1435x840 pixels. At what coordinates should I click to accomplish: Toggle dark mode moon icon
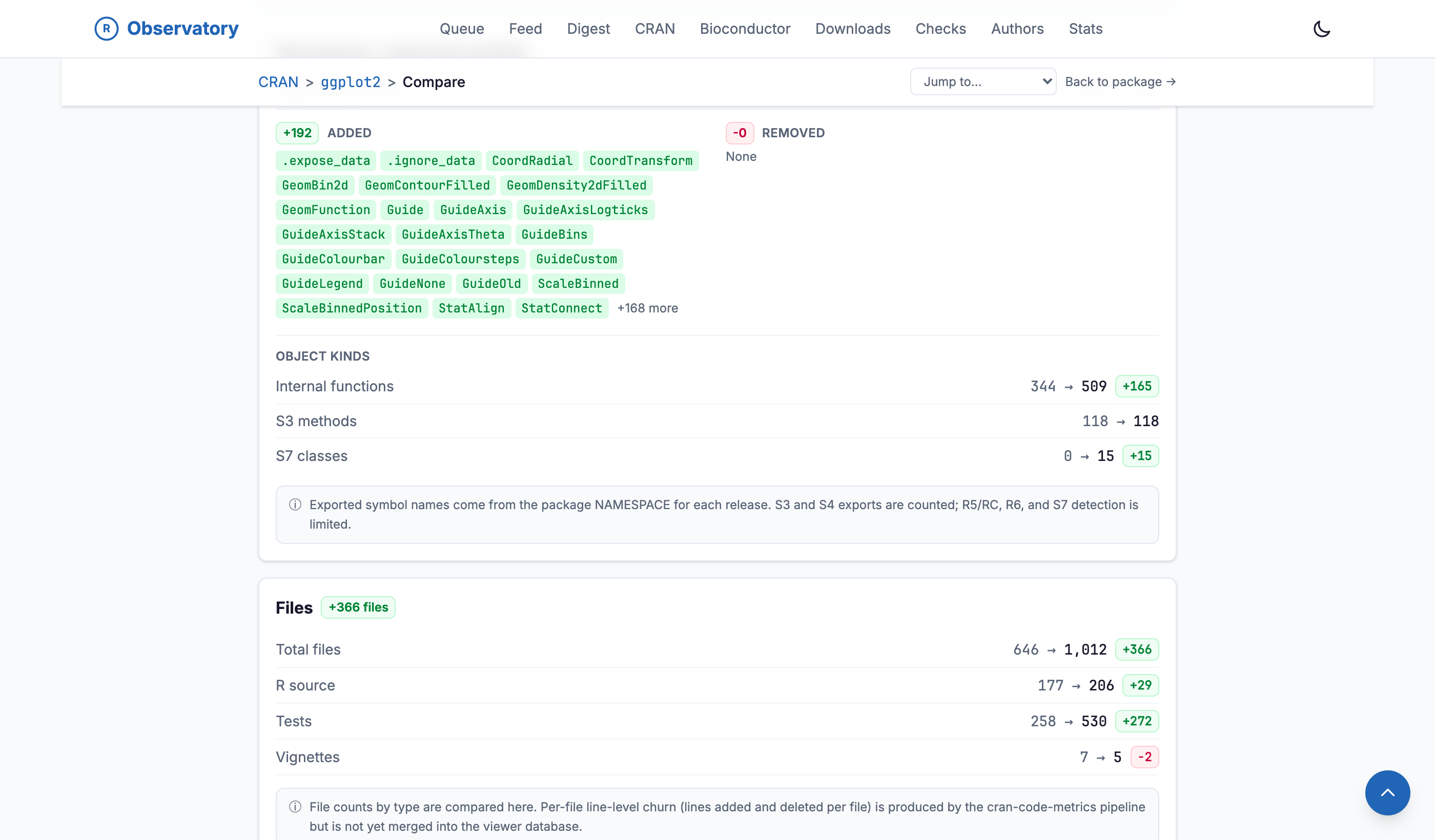[x=1322, y=29]
